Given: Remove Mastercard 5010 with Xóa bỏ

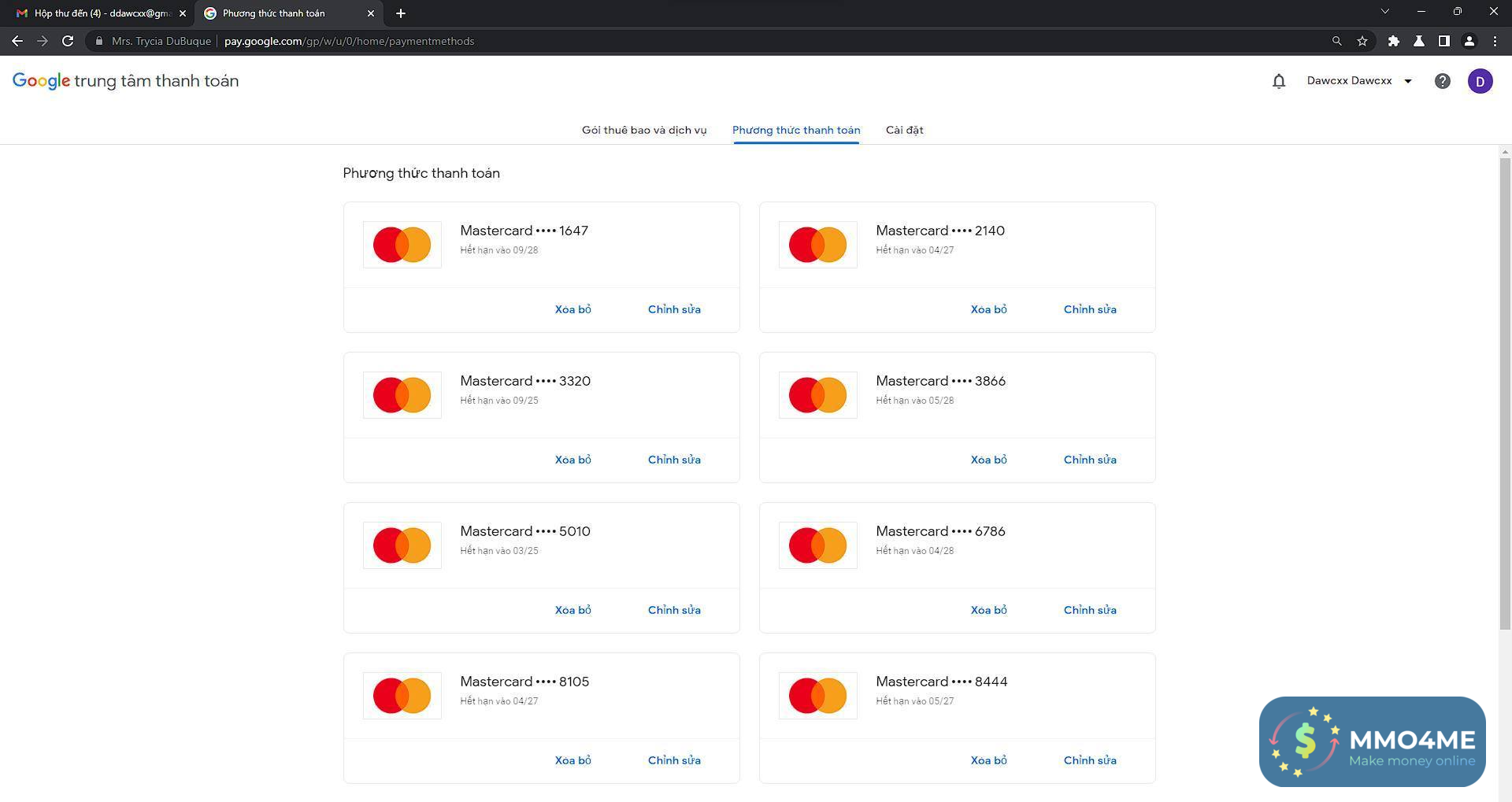Looking at the screenshot, I should click(x=573, y=610).
